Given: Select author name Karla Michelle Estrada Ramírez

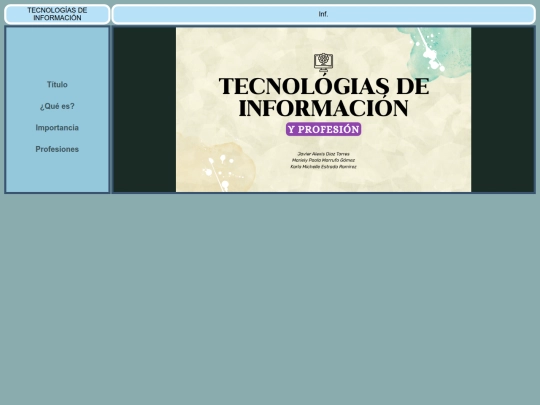Looking at the screenshot, I should [x=323, y=167].
